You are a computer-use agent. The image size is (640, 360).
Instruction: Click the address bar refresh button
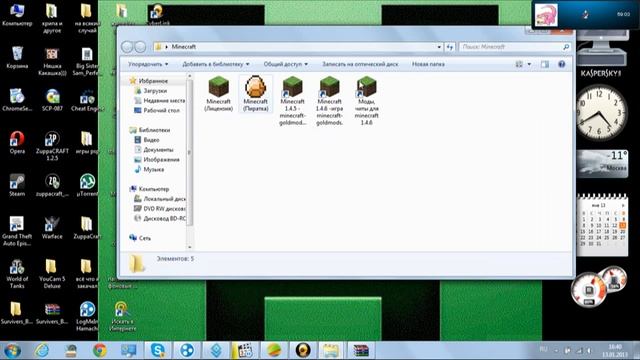(x=449, y=47)
